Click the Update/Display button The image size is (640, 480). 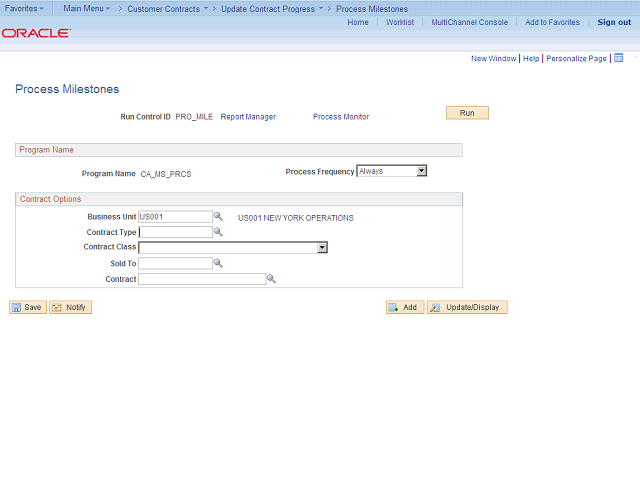click(x=467, y=307)
